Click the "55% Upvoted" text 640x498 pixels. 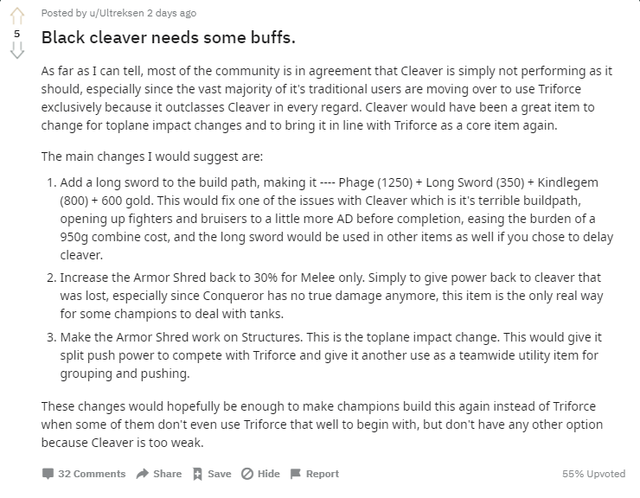pos(592,474)
